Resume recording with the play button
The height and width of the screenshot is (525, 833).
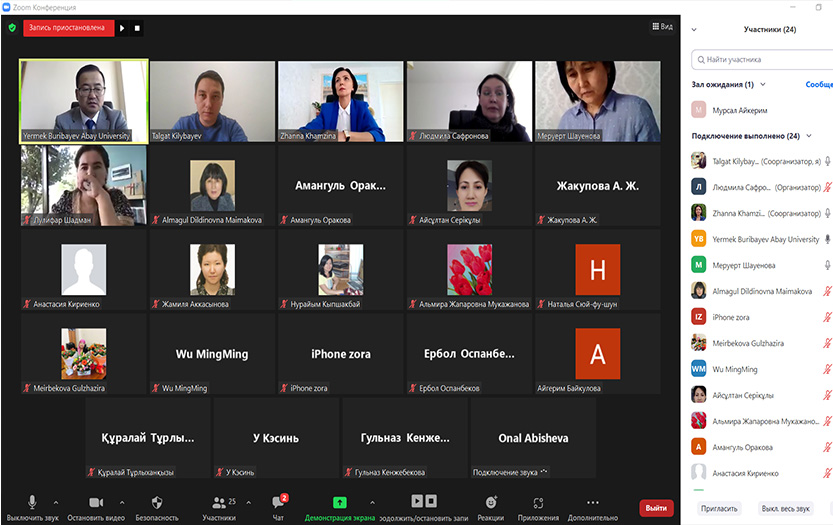123,28
